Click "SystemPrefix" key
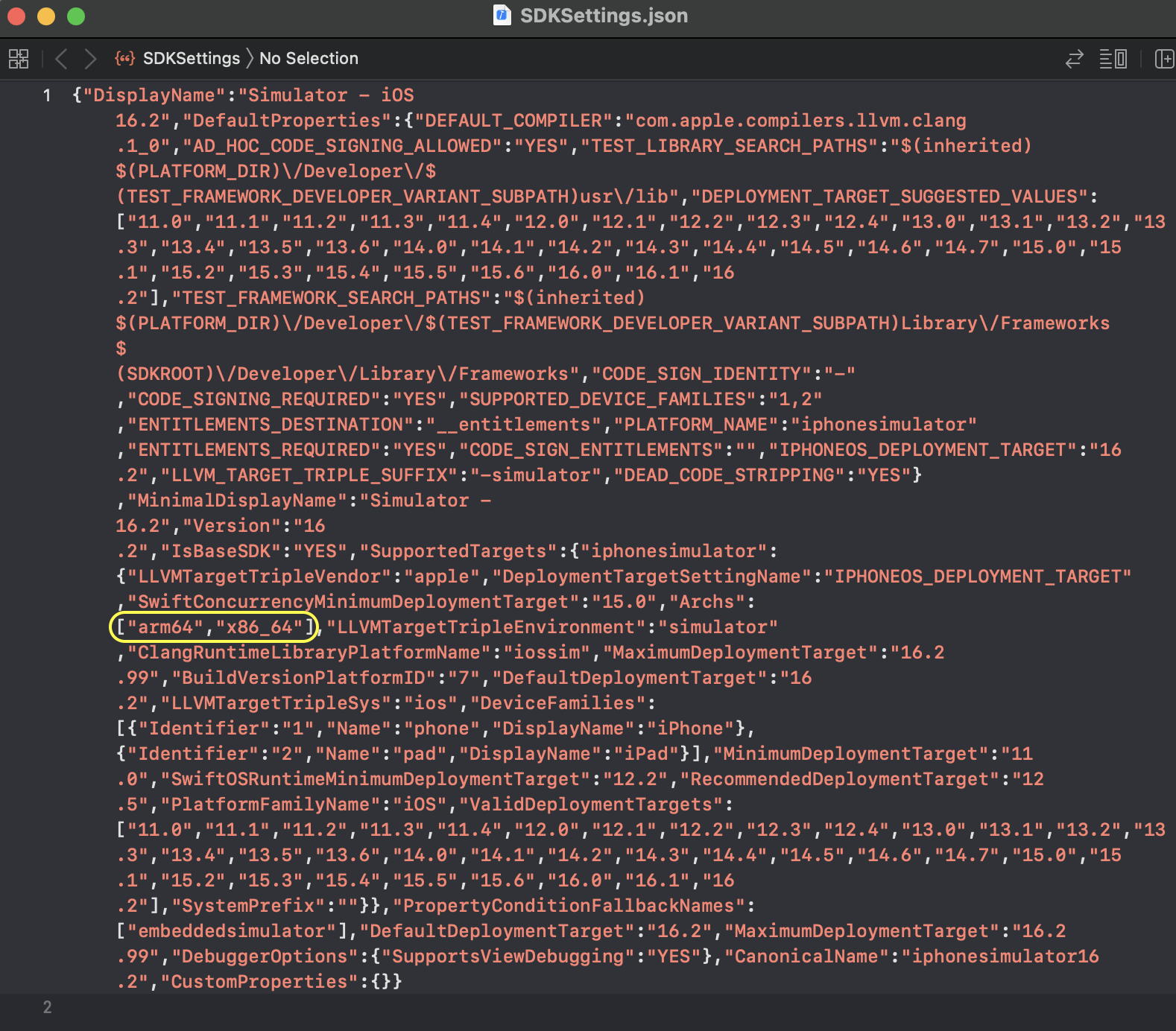1176x1031 pixels. click(249, 906)
